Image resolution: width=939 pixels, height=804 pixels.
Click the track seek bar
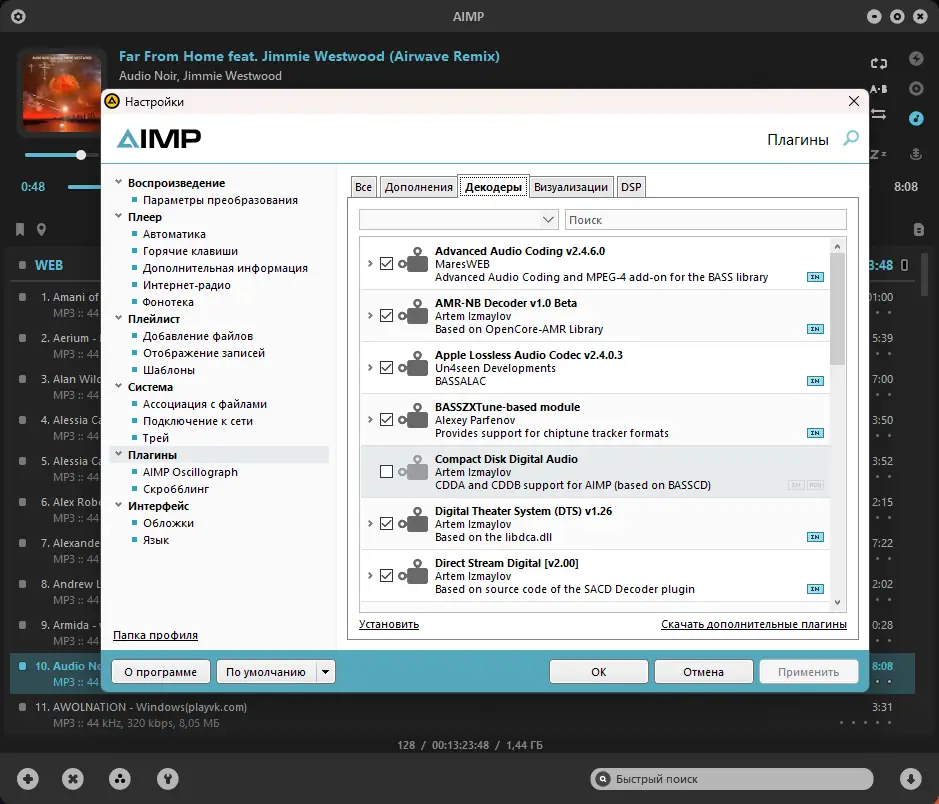pyautogui.click(x=84, y=187)
